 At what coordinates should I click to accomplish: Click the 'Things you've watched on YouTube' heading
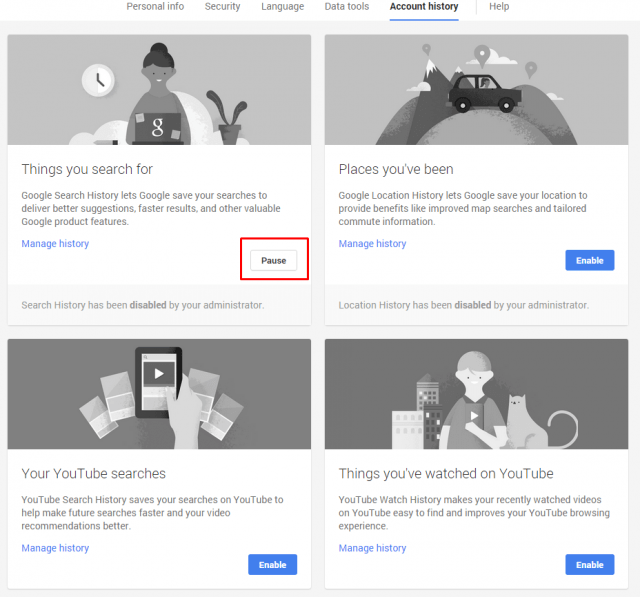point(446,473)
